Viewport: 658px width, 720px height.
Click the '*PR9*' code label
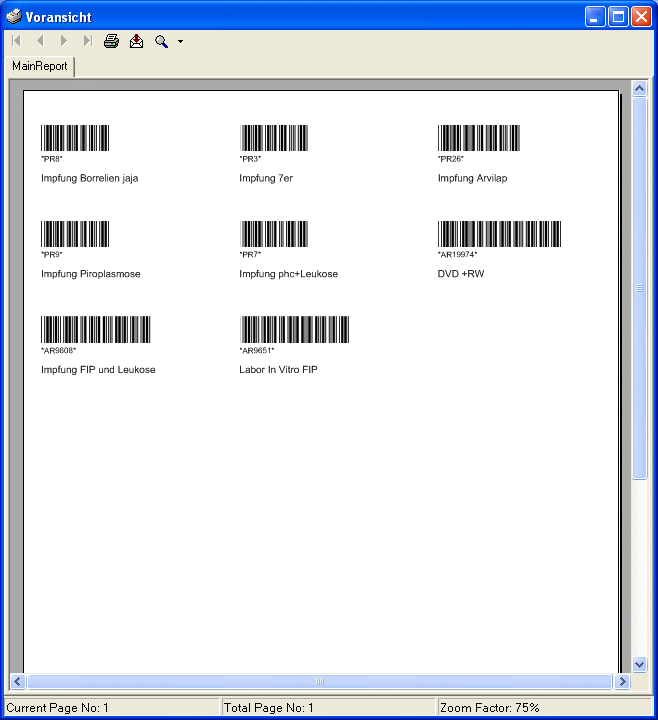pos(51,254)
